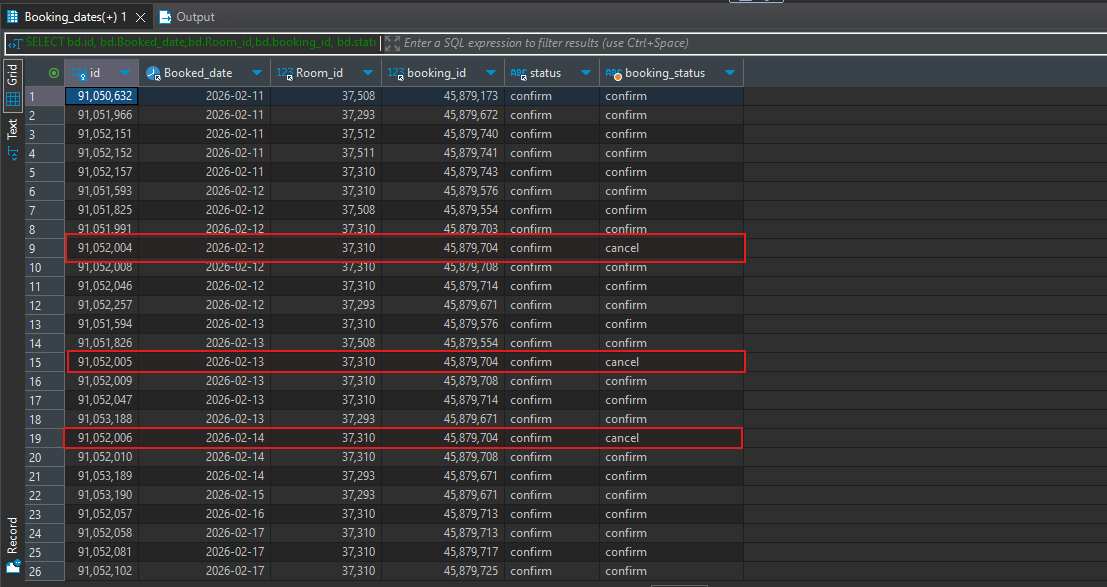Click the SQL script icon before SELECT query
Screen dimensions: 1107x587
point(14,43)
